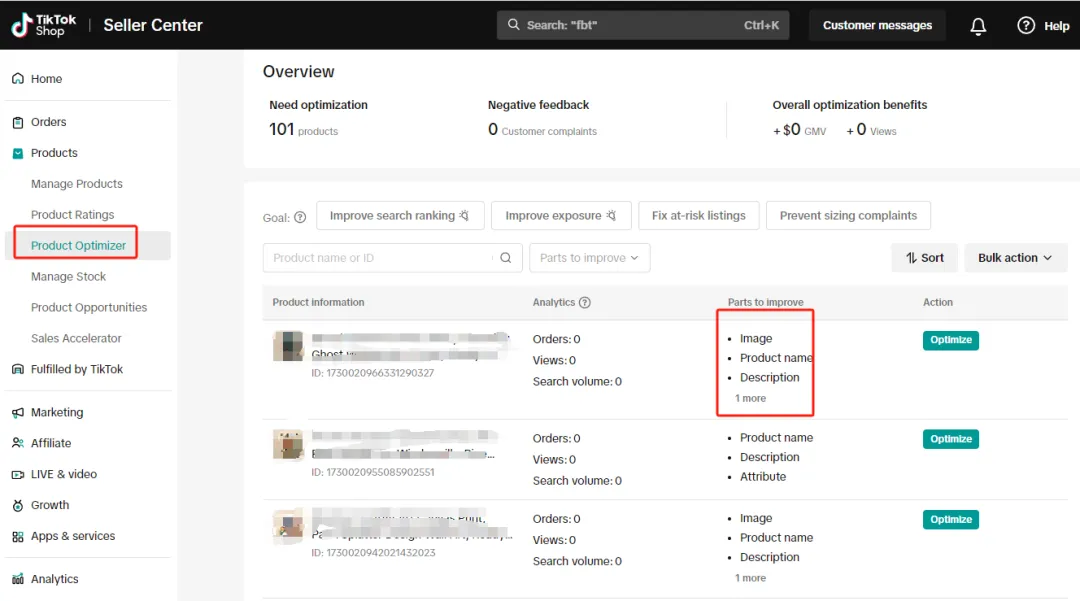Select Prevent sizing complaints goal
The height and width of the screenshot is (601, 1080).
848,215
